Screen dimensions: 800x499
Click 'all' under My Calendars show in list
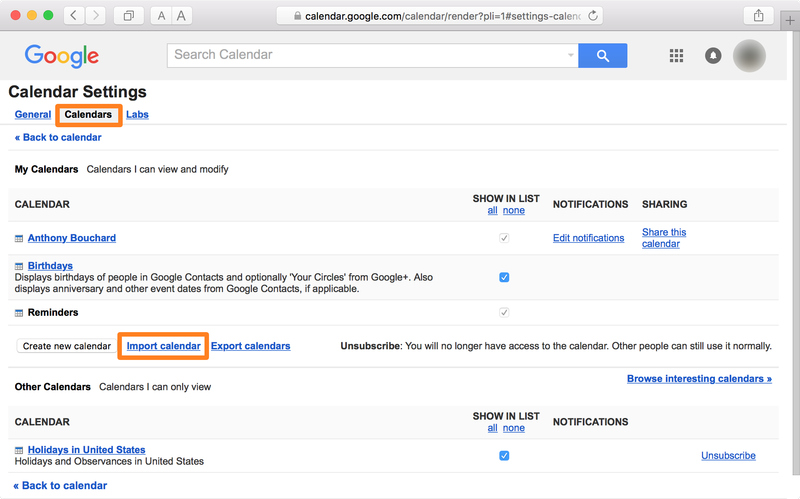pos(492,210)
